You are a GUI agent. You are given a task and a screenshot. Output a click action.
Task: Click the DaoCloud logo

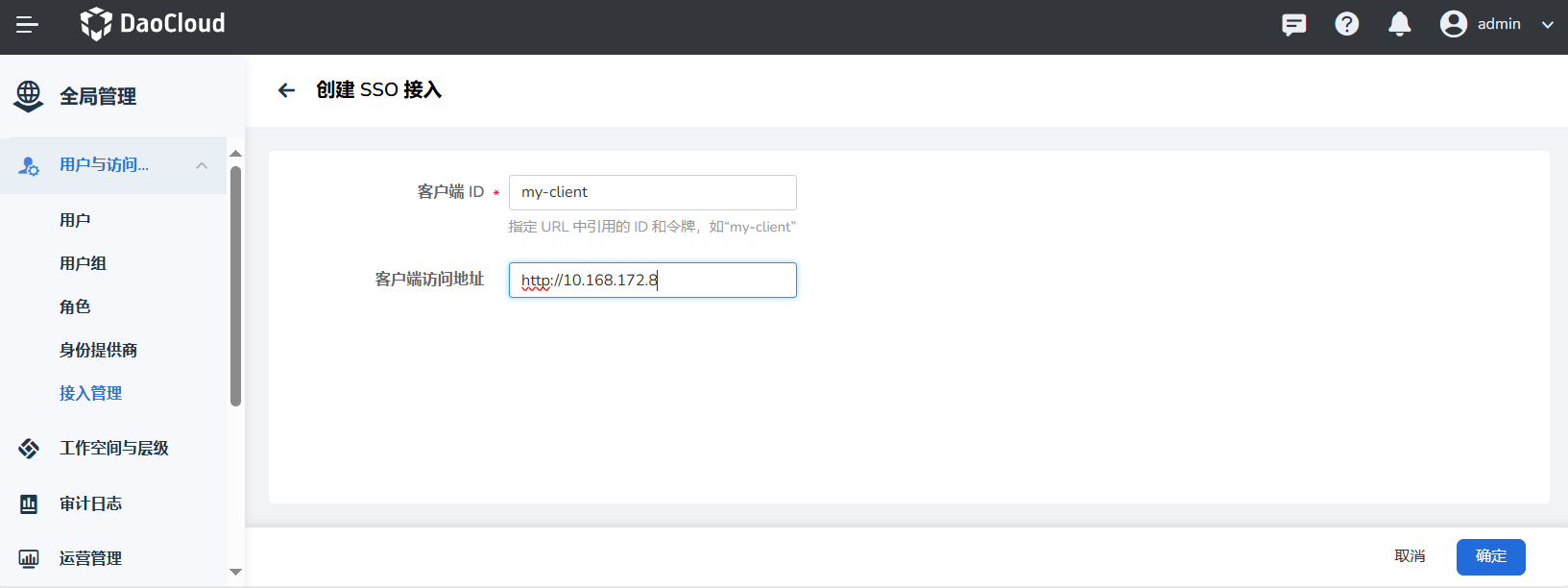pos(153,24)
